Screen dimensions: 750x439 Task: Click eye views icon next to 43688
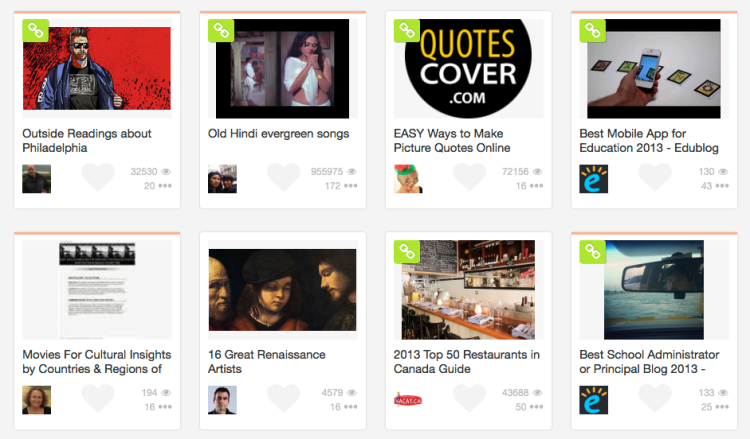pyautogui.click(x=537, y=393)
